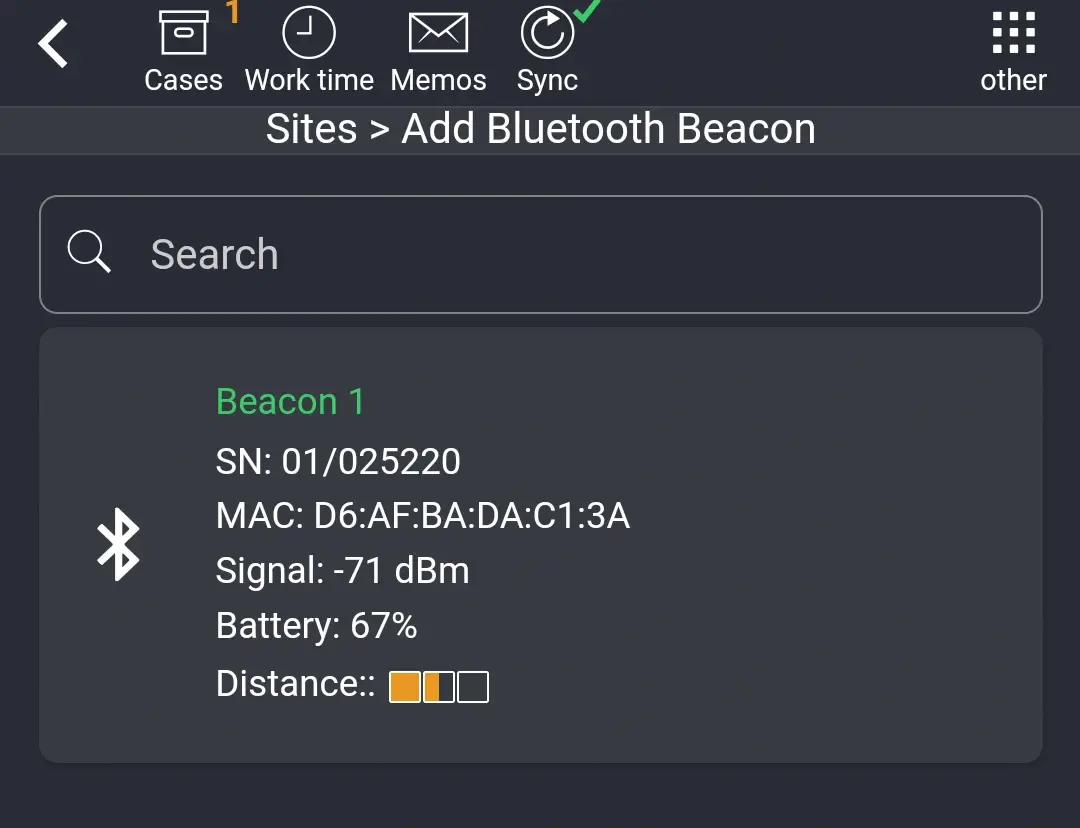Tap the Signal -71 dBm reading
This screenshot has height=828, width=1080.
click(342, 571)
